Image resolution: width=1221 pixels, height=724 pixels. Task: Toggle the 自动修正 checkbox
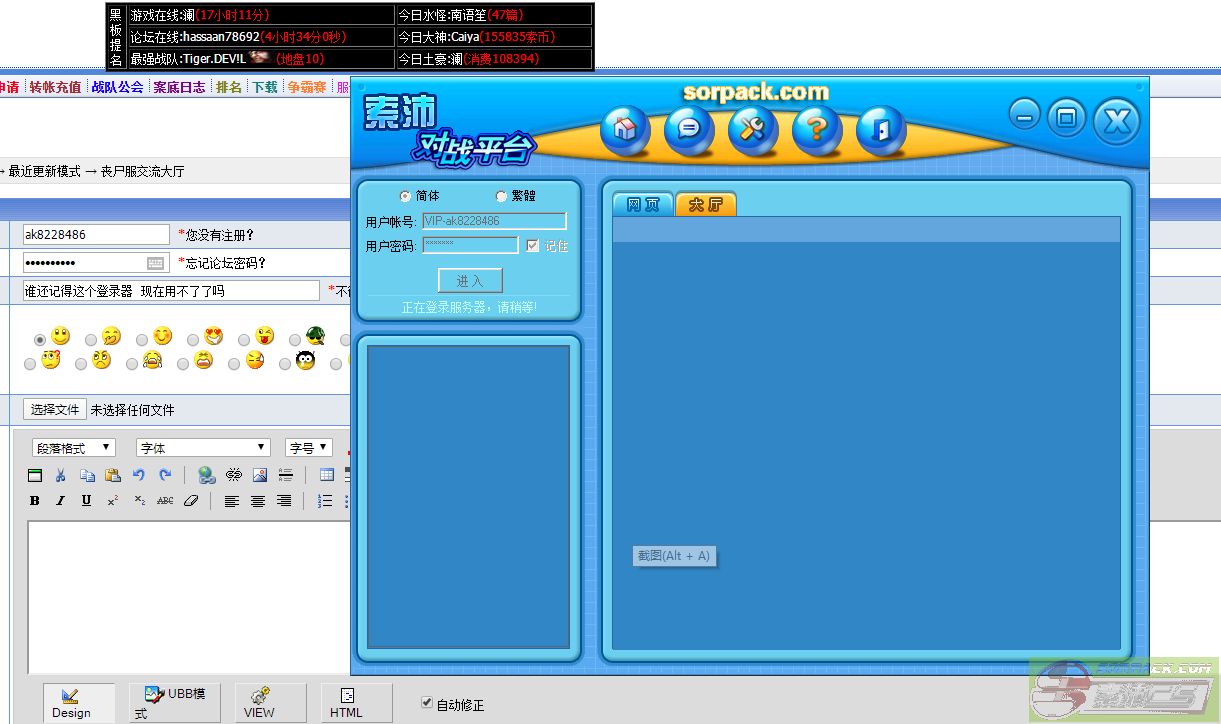click(x=428, y=703)
